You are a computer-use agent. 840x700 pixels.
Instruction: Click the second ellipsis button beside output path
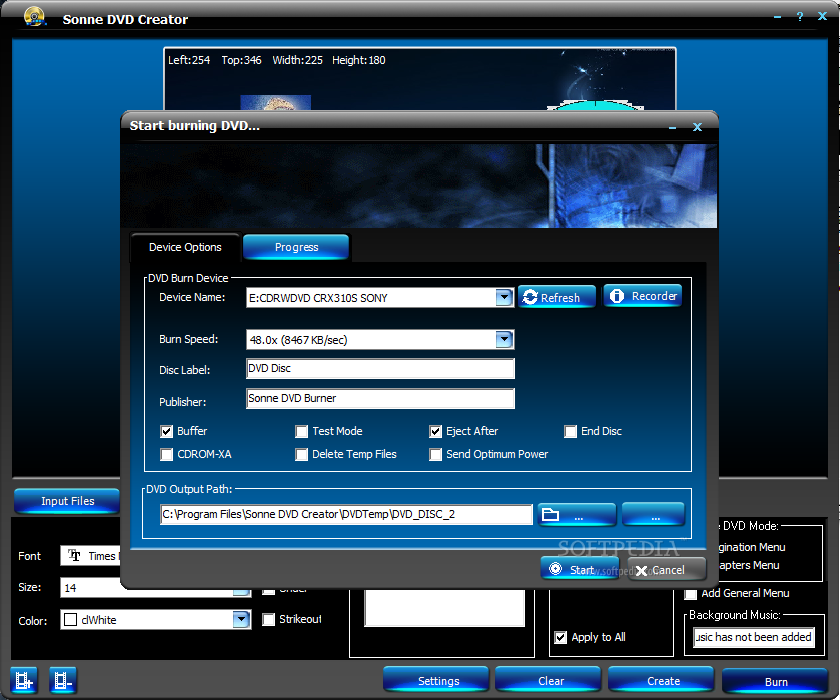[x=653, y=514]
